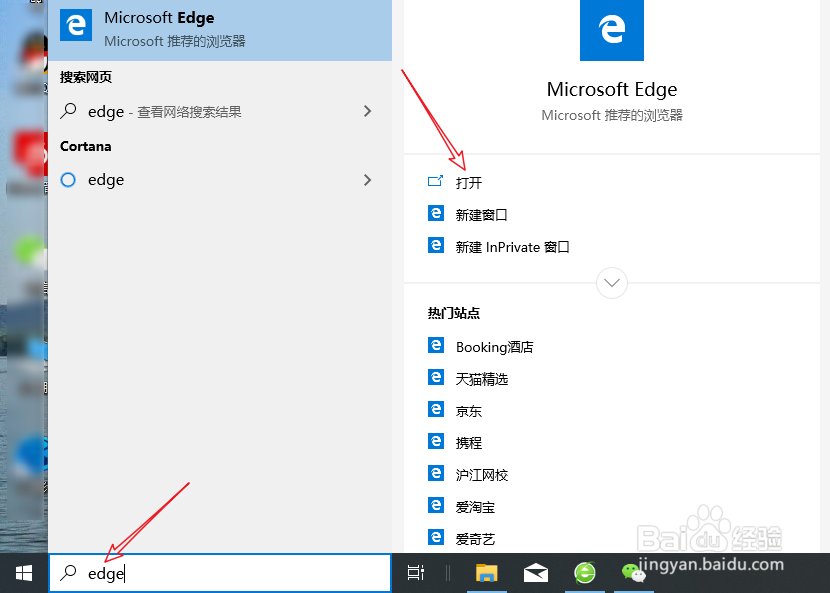The height and width of the screenshot is (593, 830).
Task: Click the open-window icon beside 打开
Action: (x=435, y=182)
